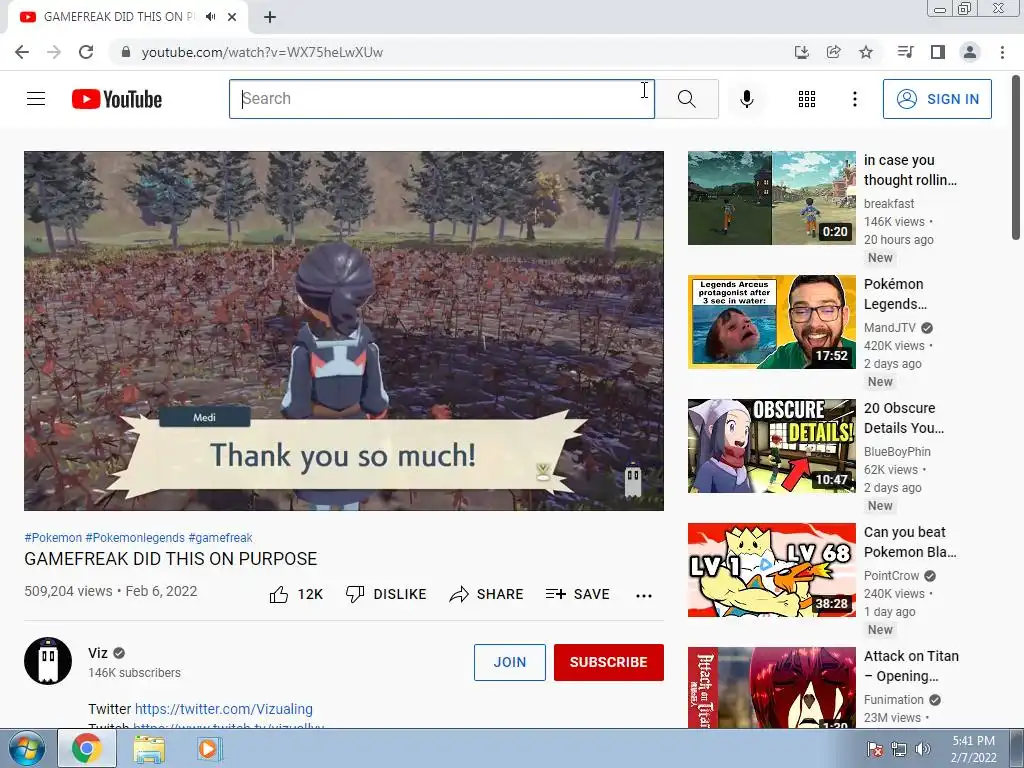Viewport: 1024px width, 768px height.
Task: Share the video
Action: pyautogui.click(x=487, y=594)
